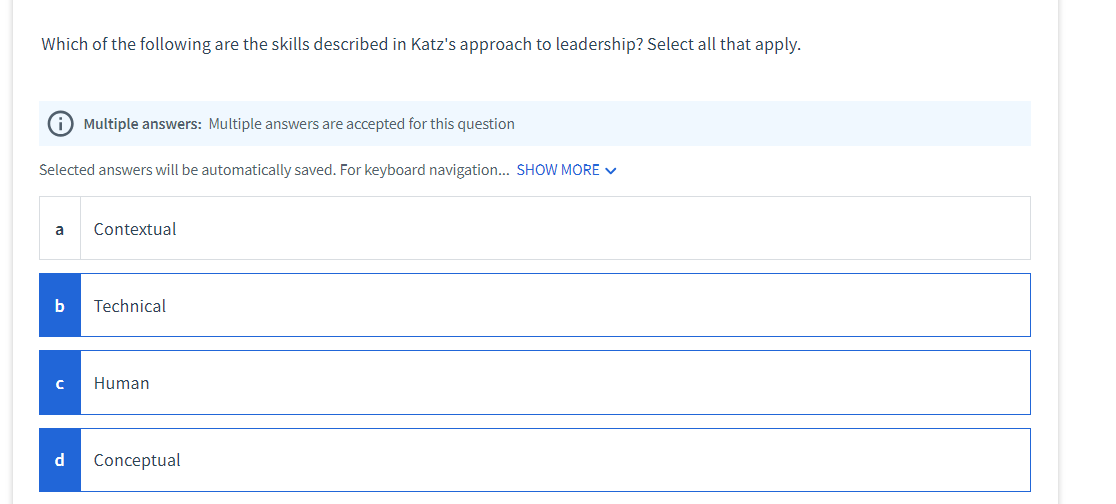Image resolution: width=1116 pixels, height=504 pixels.
Task: Click the bold 'Multiple answers:' label
Action: pos(142,124)
